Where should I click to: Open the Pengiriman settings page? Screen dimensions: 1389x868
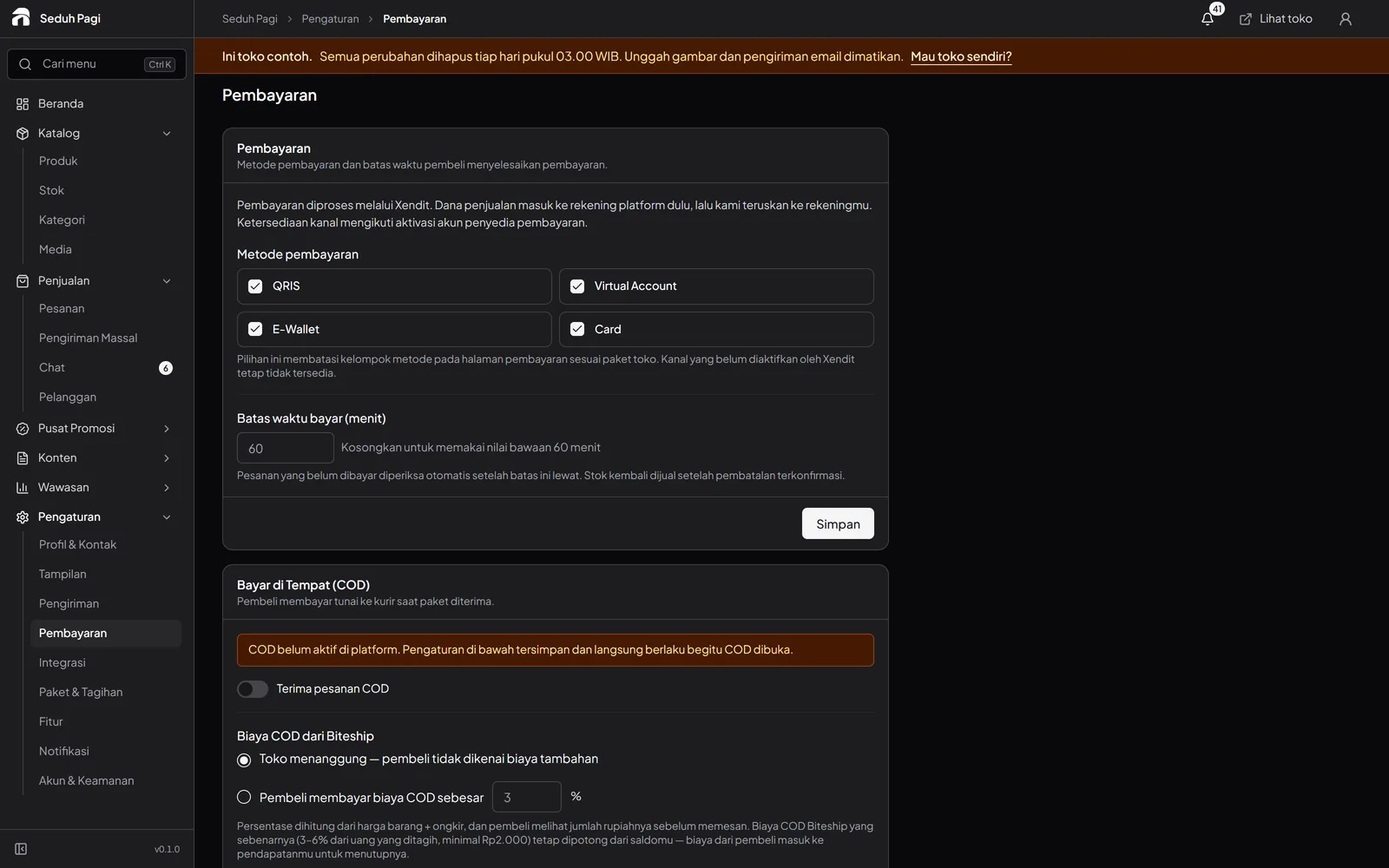click(x=106, y=604)
